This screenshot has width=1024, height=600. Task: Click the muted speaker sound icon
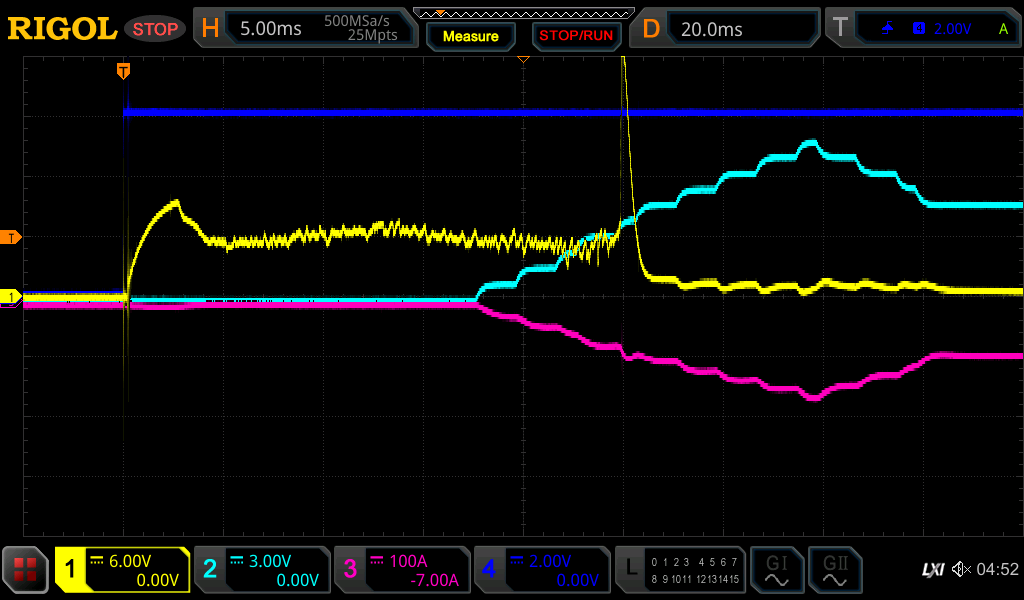click(x=961, y=570)
